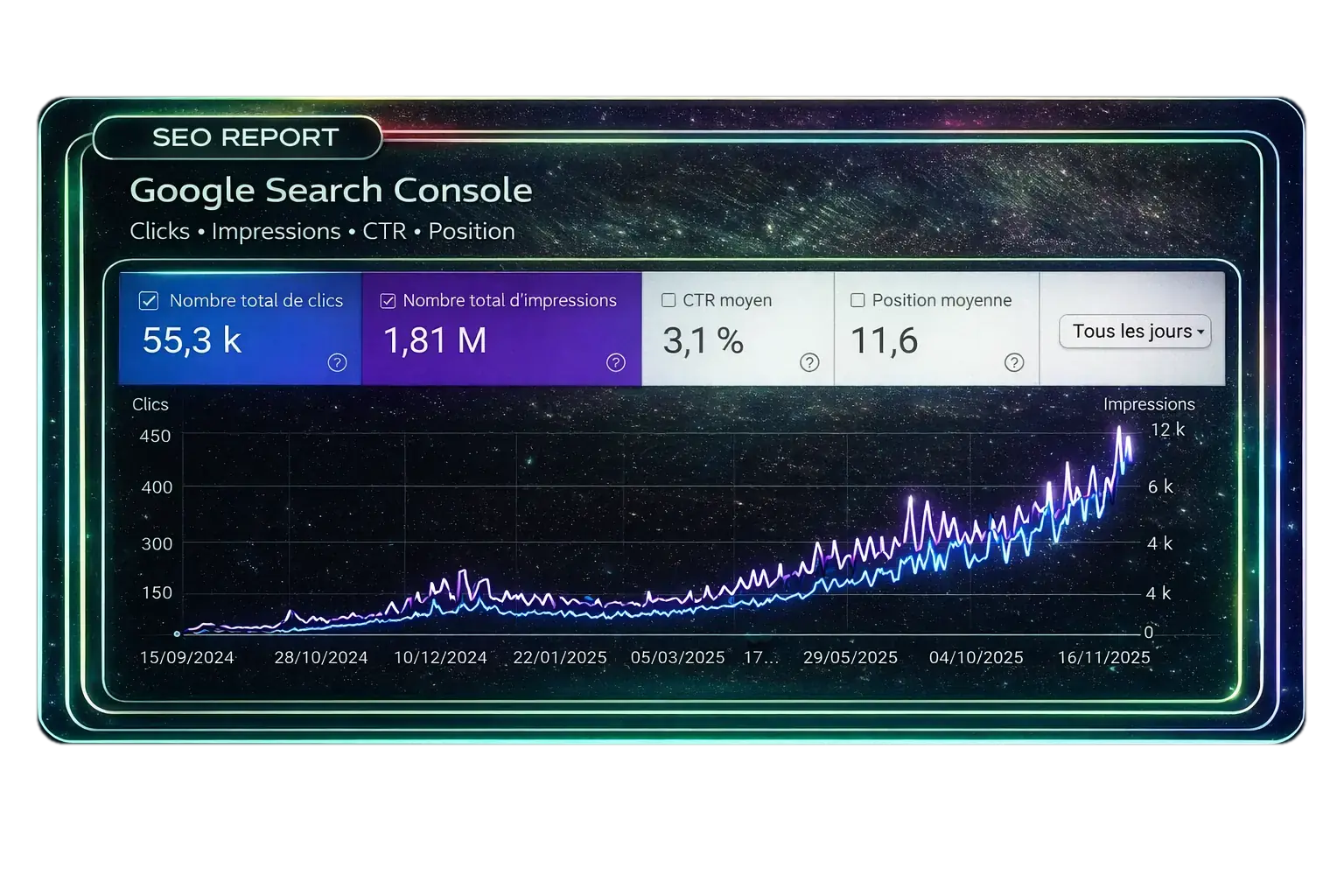The image size is (1344, 896).
Task: Open help icon on the clics card
Action: pos(337,362)
